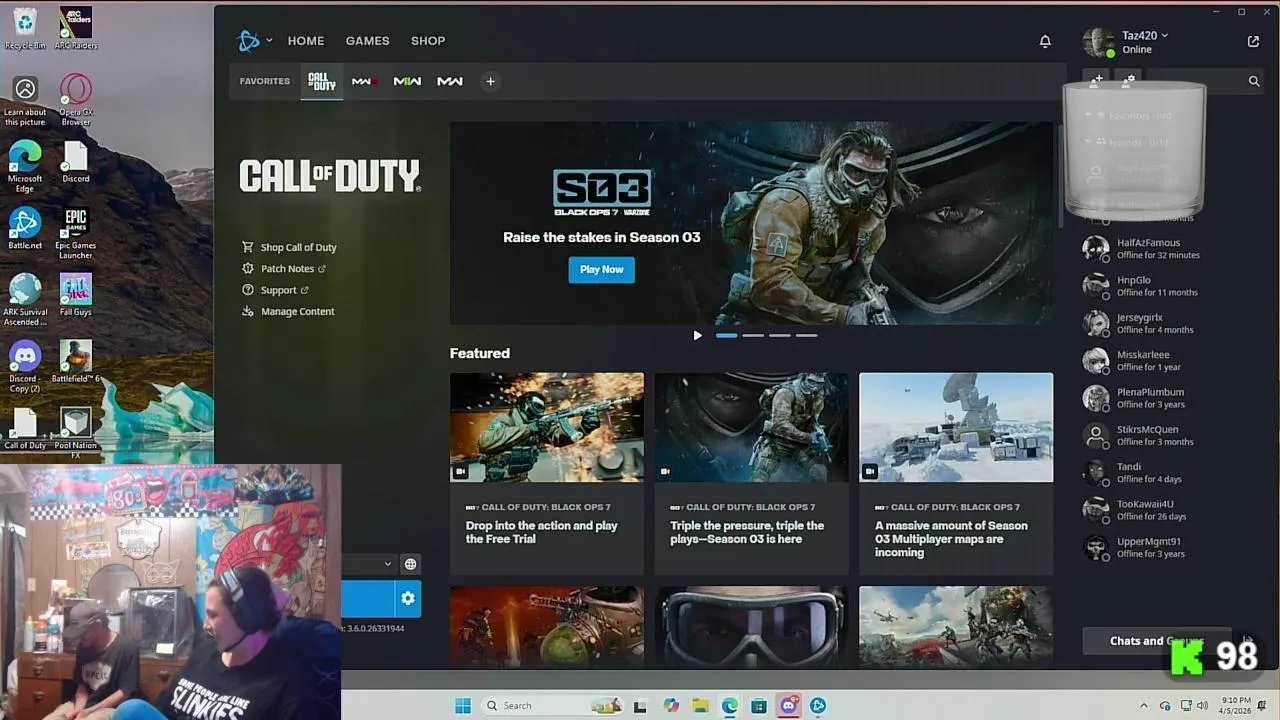
Task: Click the pop-out social window icon
Action: point(1253,41)
